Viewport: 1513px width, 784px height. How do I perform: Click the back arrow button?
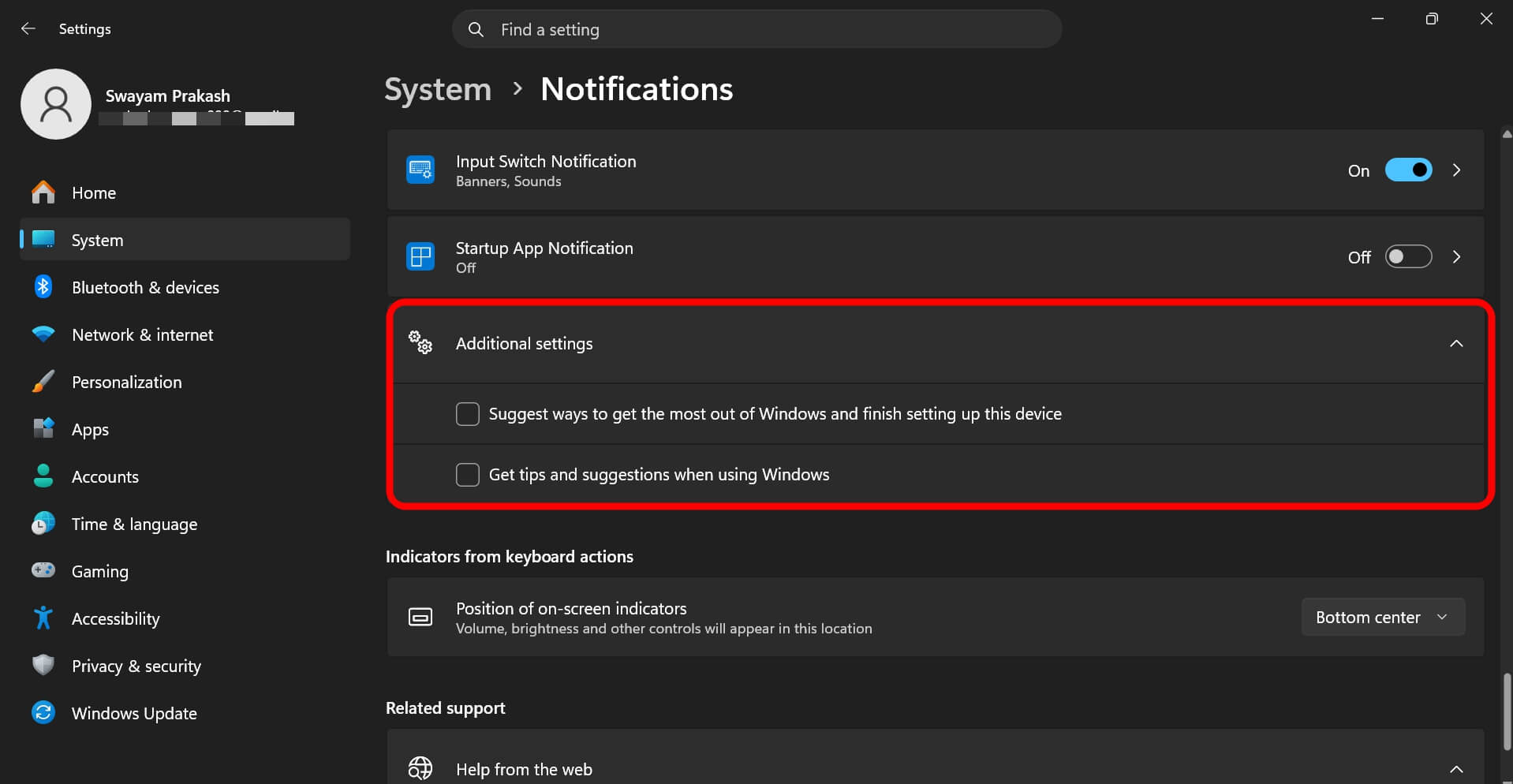pos(28,28)
